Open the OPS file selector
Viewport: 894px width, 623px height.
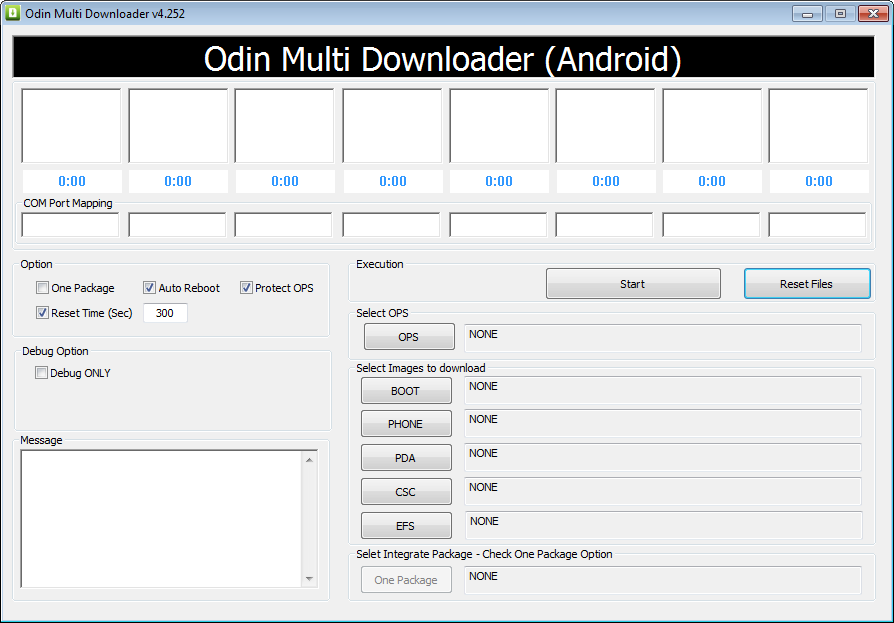coord(408,337)
